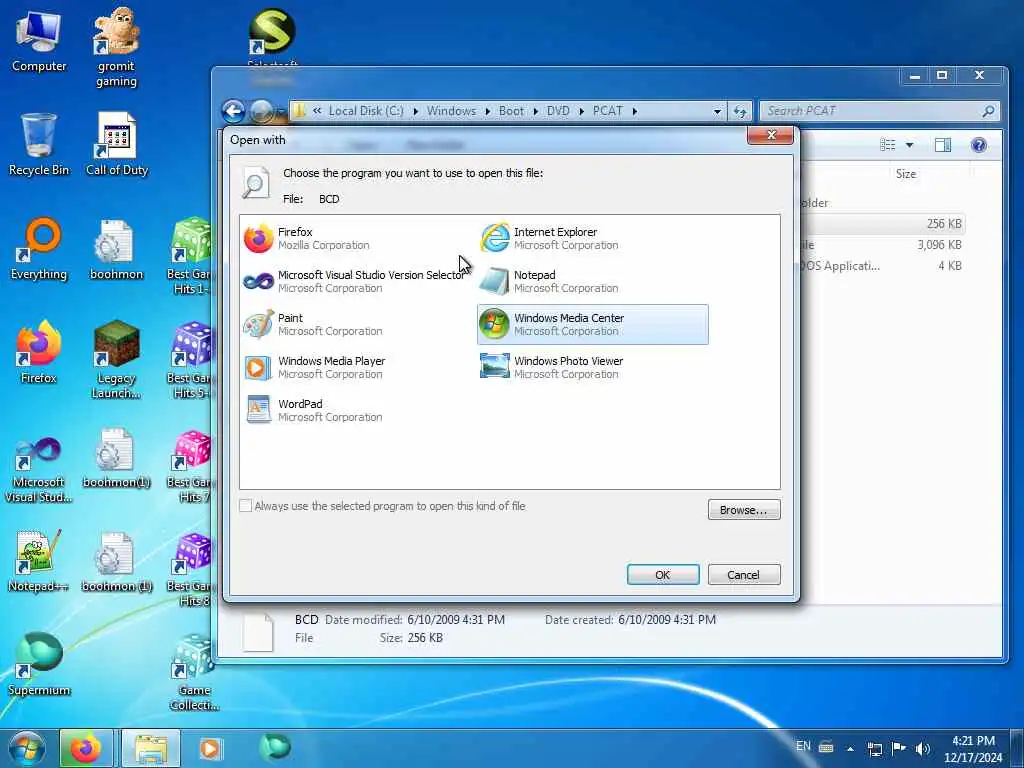The width and height of the screenshot is (1024, 768).
Task: Launch Windows Media Player from taskbar
Action: coord(210,748)
